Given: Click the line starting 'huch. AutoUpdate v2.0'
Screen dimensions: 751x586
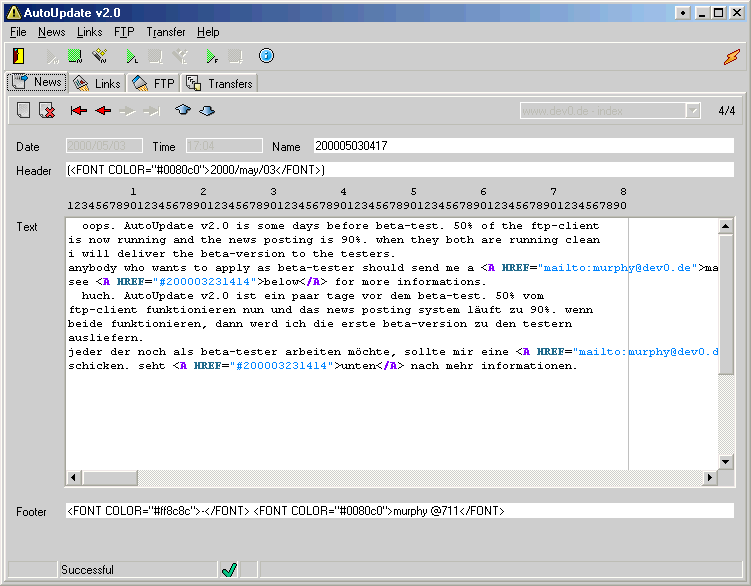Looking at the screenshot, I should click(x=312, y=296).
